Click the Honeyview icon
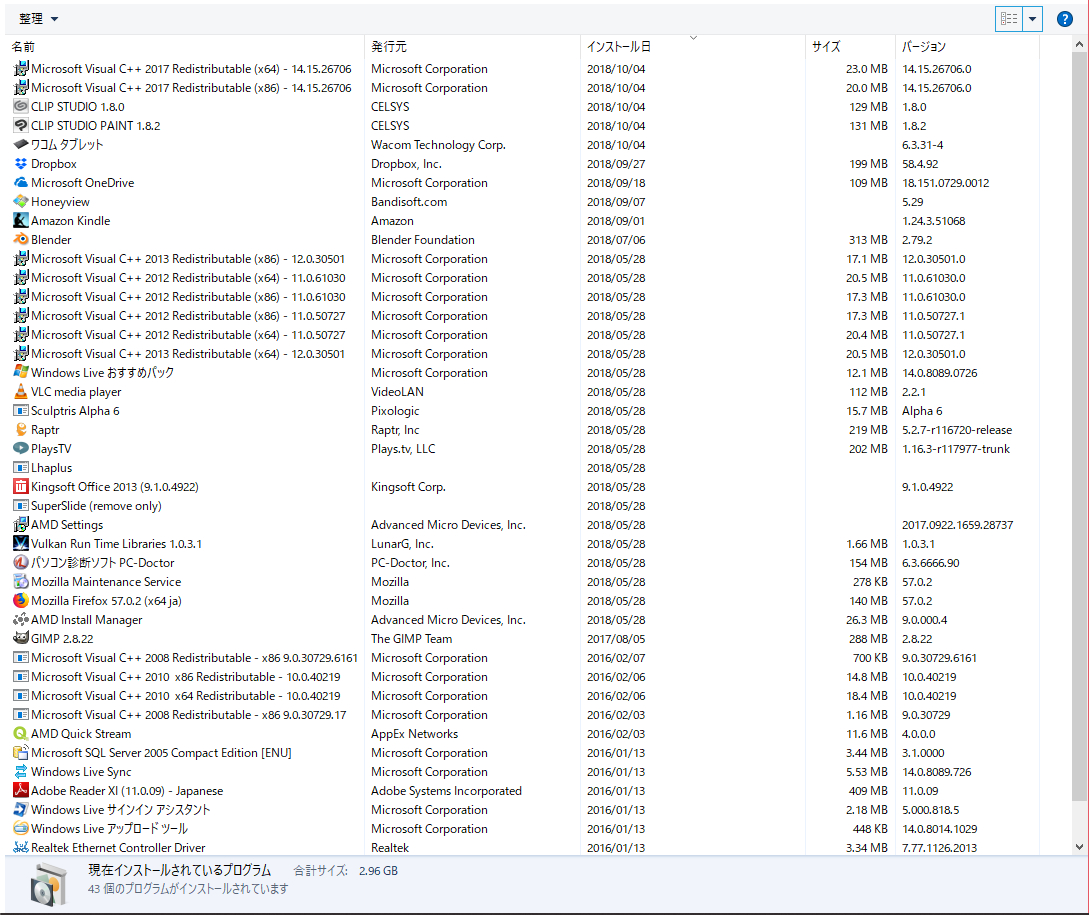 (21, 201)
